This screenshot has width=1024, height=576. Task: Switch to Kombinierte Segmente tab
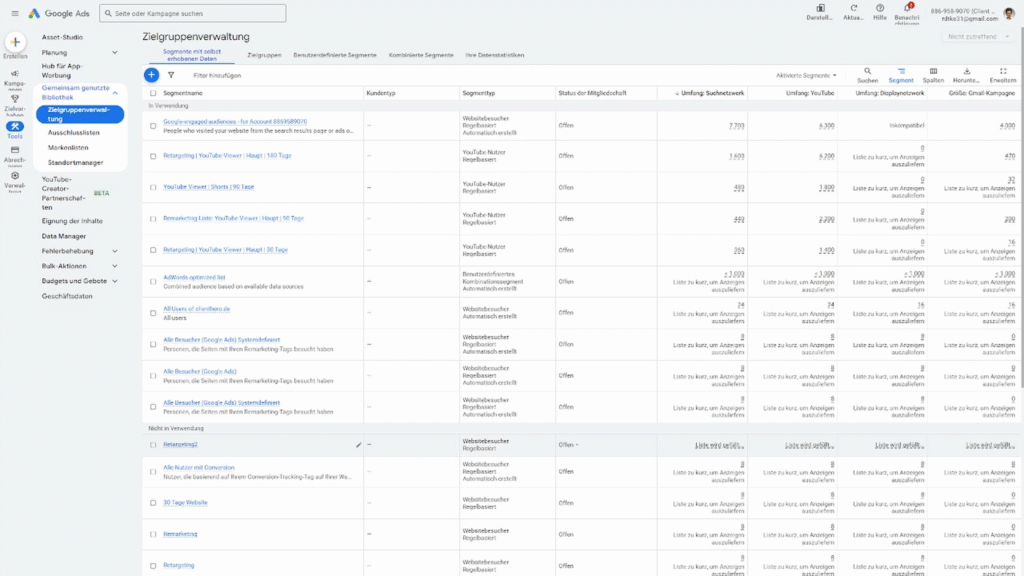(421, 55)
